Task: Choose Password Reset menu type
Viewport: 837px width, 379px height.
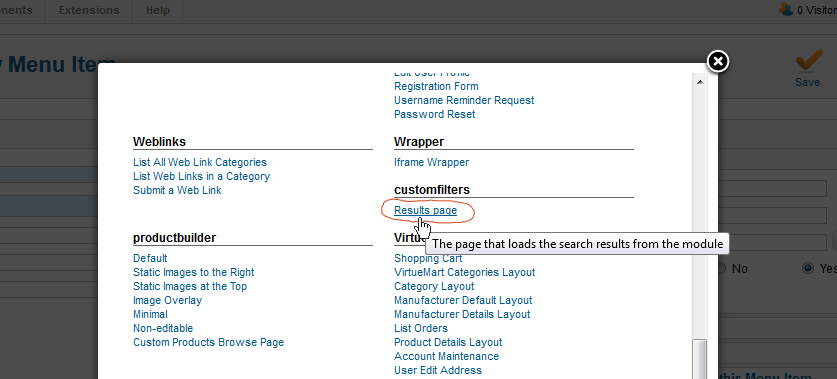Action: point(435,114)
